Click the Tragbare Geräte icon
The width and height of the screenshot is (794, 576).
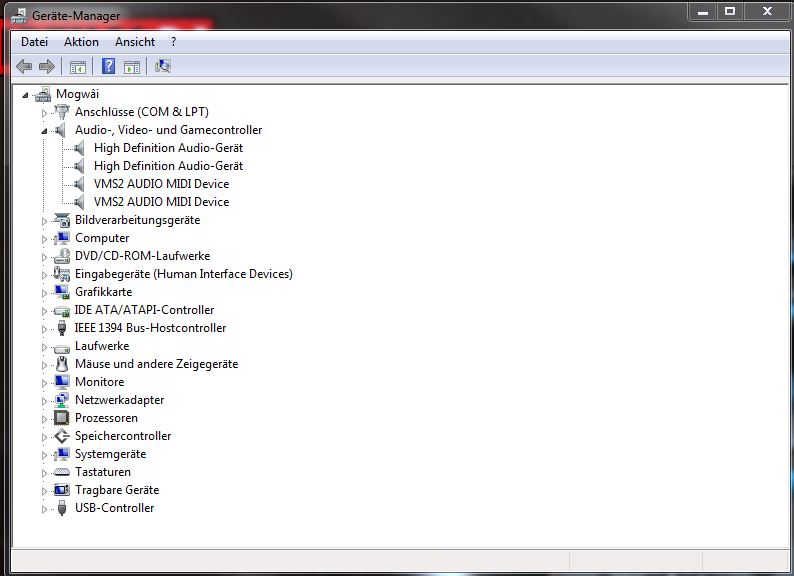[x=62, y=490]
